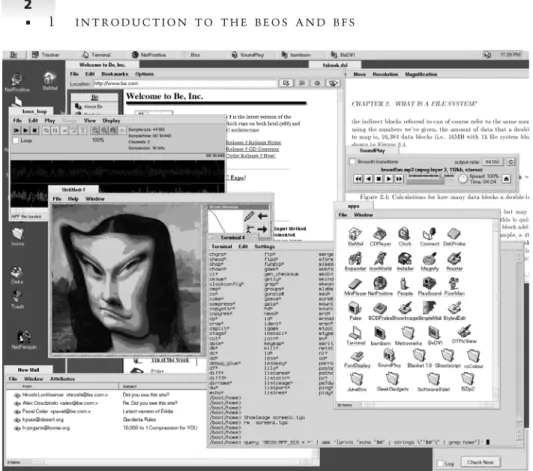The width and height of the screenshot is (533, 471).
Task: Launch CDPlayer from the apps window
Action: click(380, 236)
